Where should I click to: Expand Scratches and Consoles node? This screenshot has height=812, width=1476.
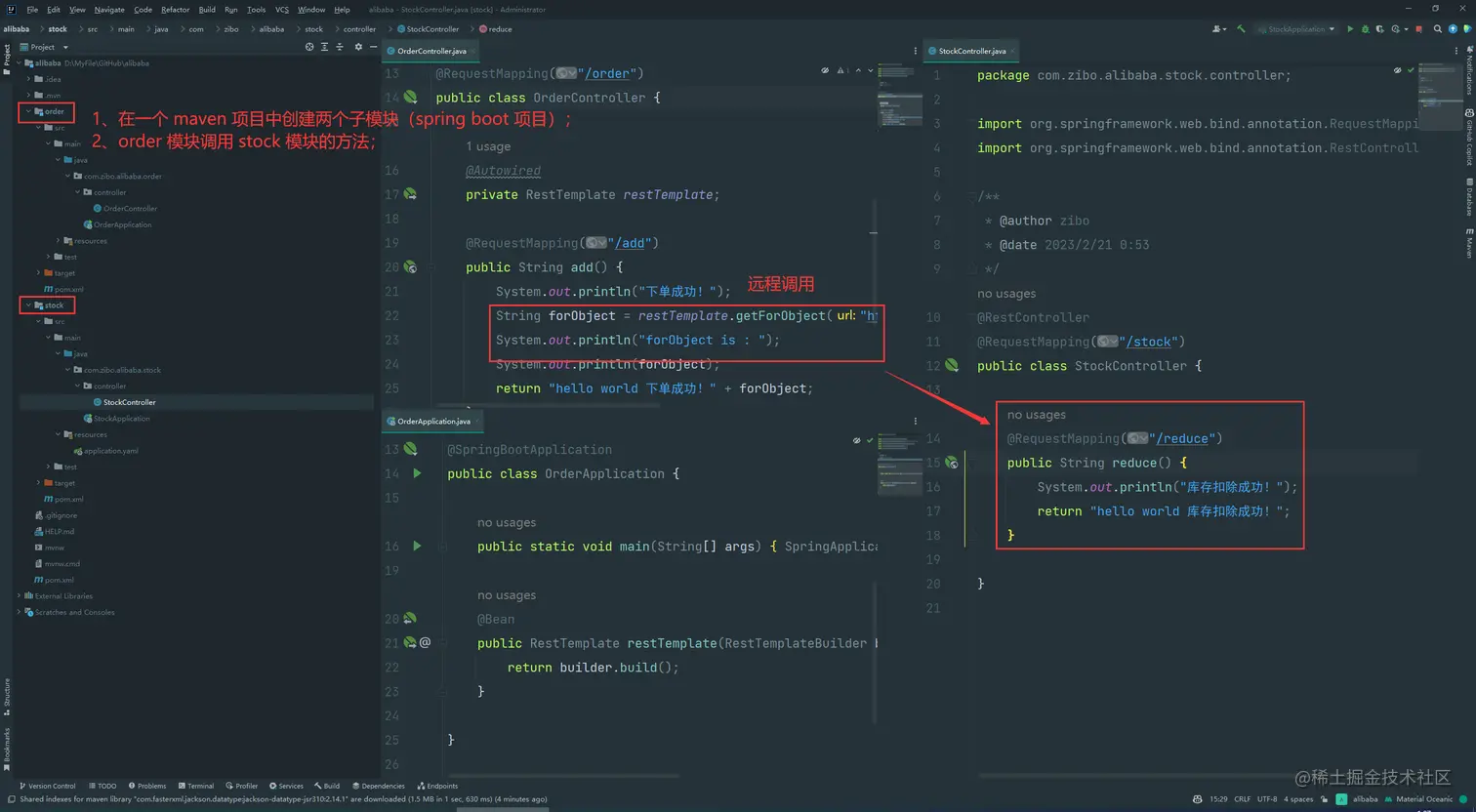point(19,612)
